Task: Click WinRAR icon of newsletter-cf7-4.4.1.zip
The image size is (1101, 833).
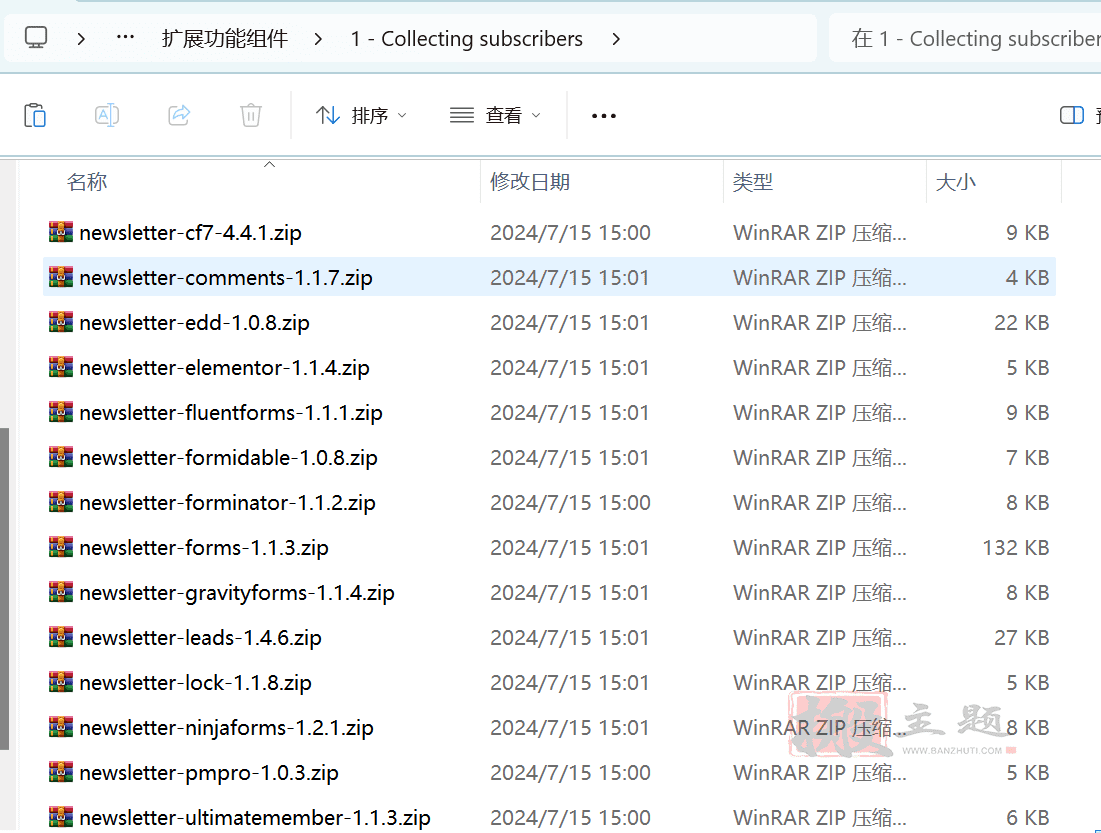Action: (x=61, y=232)
